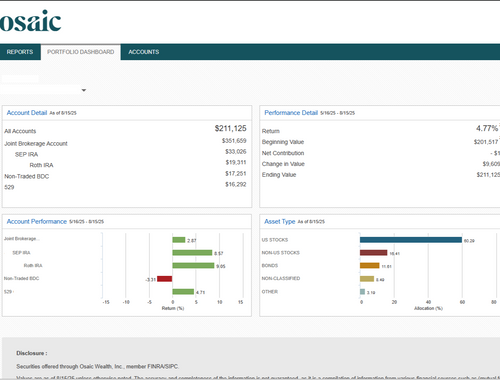Image resolution: width=500 pixels, height=380 pixels.
Task: Click the US STOCKS chart label
Action: point(275,240)
